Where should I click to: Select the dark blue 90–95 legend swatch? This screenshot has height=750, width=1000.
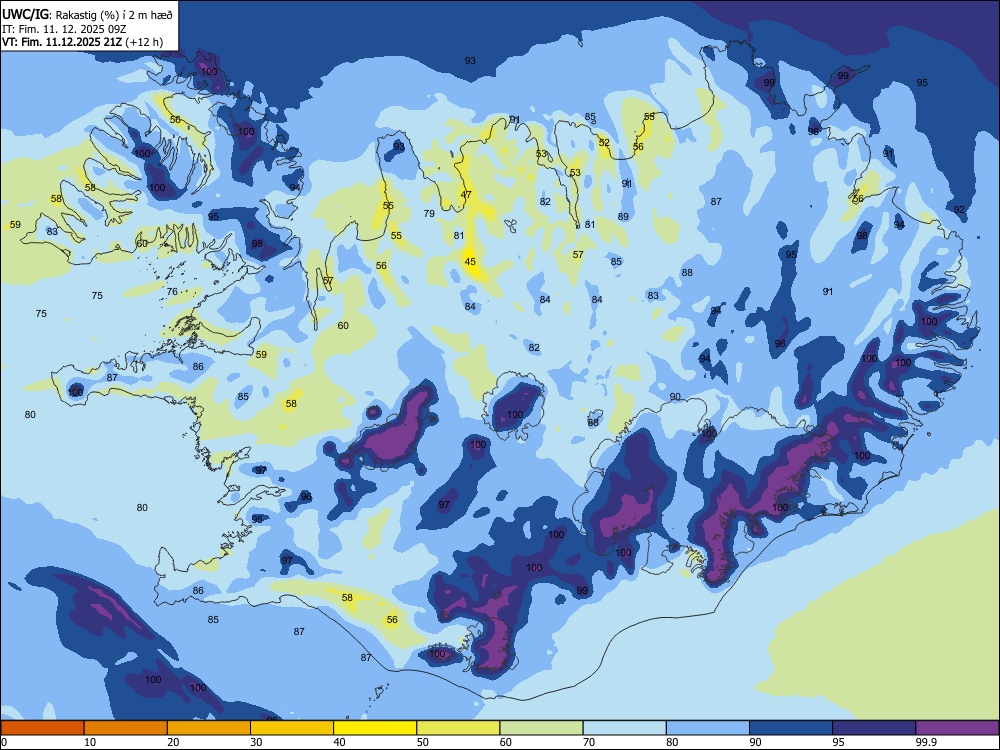791,728
